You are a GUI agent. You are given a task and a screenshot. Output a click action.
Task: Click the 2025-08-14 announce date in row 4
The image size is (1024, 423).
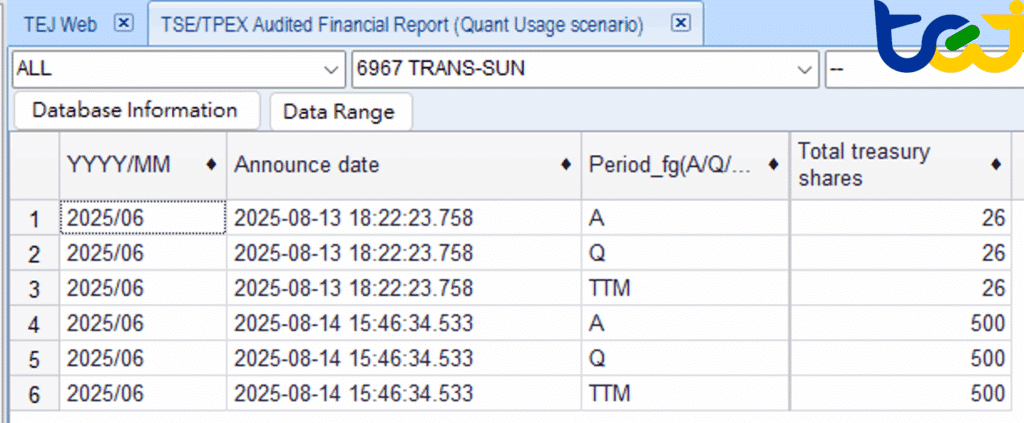pyautogui.click(x=353, y=324)
